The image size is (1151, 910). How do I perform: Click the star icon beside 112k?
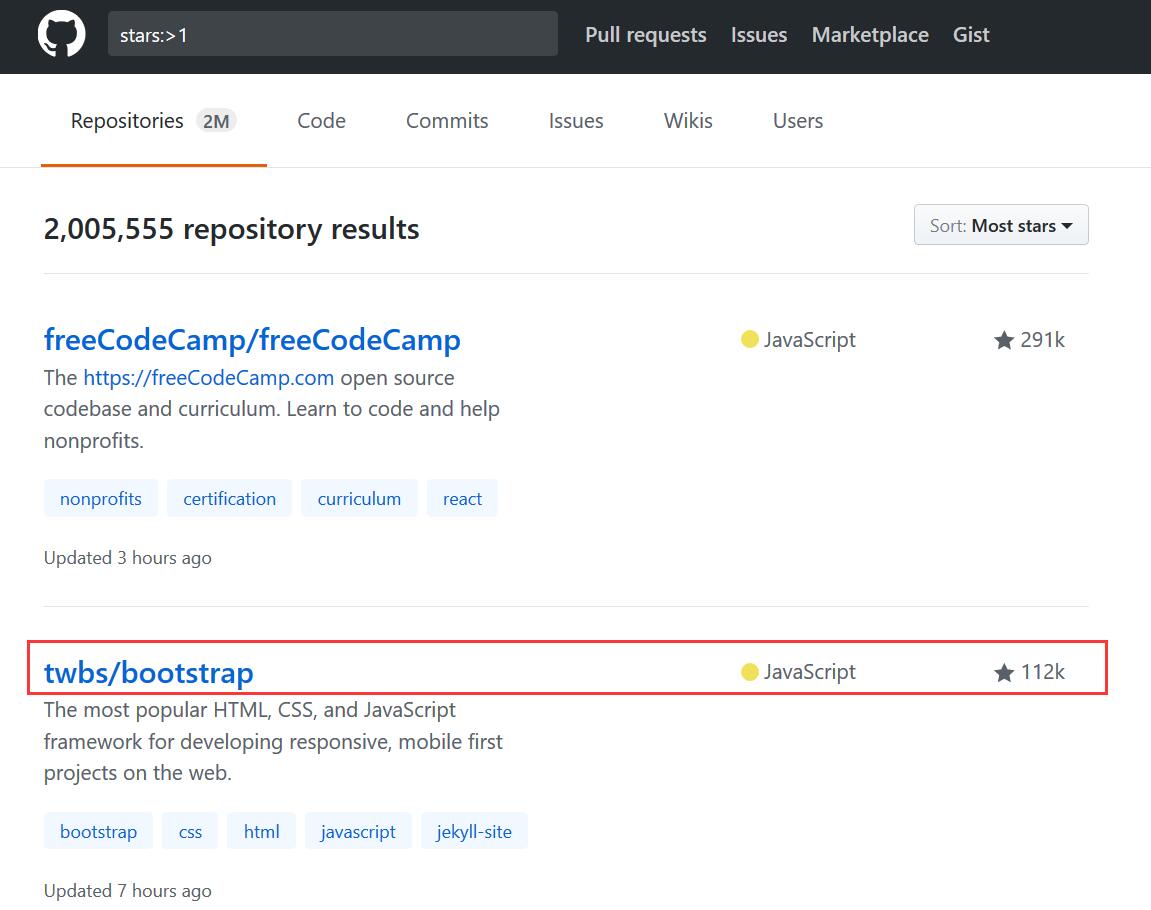coord(1003,672)
